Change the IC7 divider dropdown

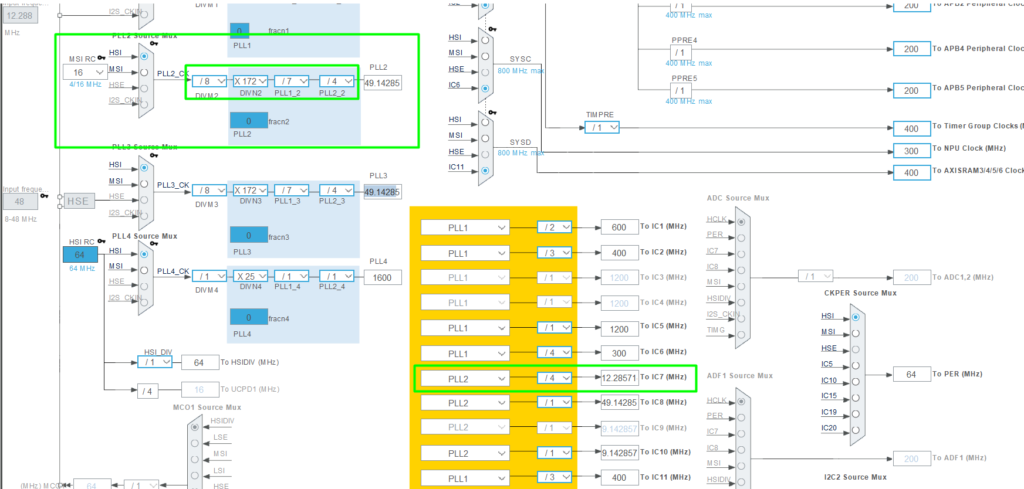click(x=553, y=378)
